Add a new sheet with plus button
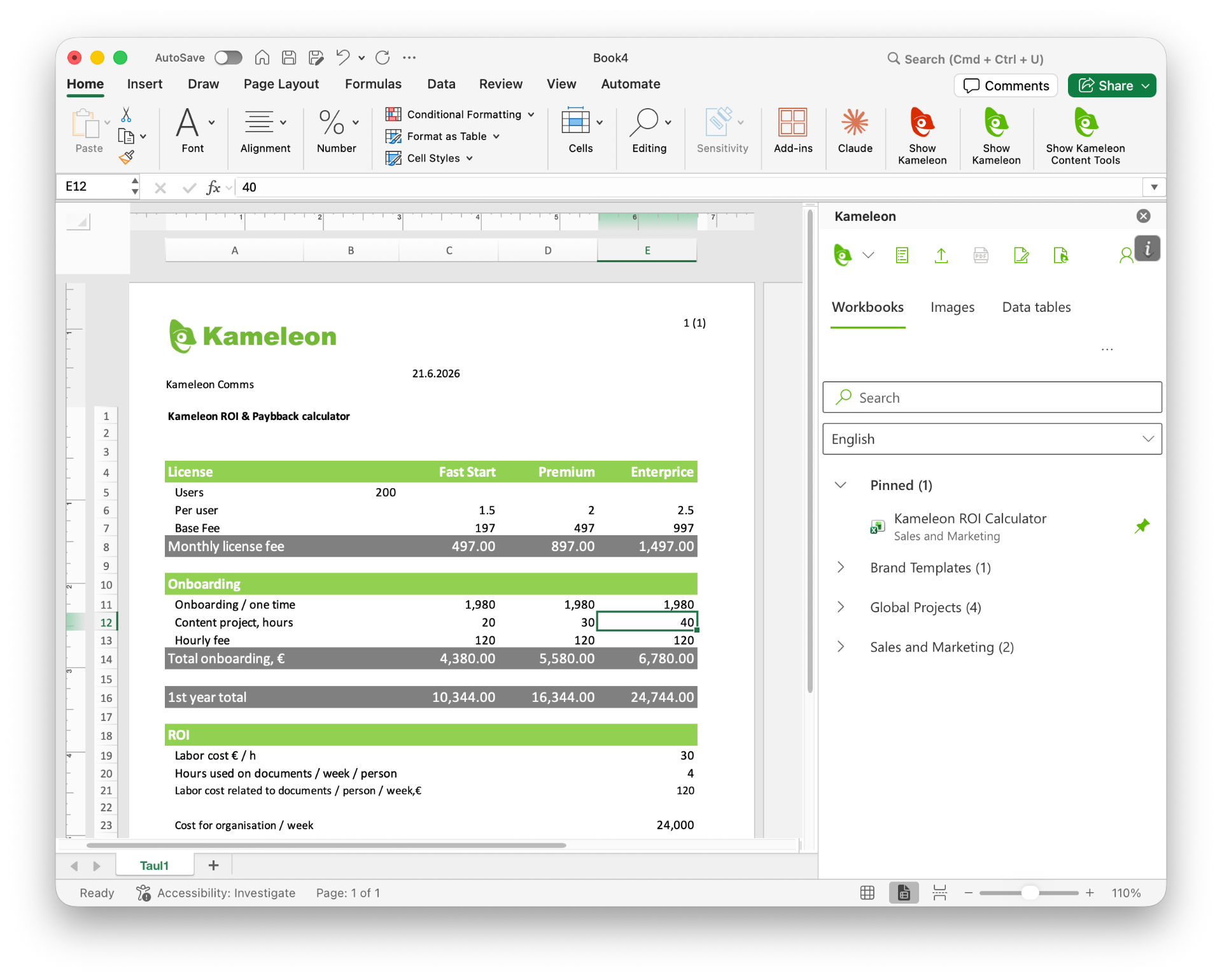1222x980 pixels. point(213,865)
